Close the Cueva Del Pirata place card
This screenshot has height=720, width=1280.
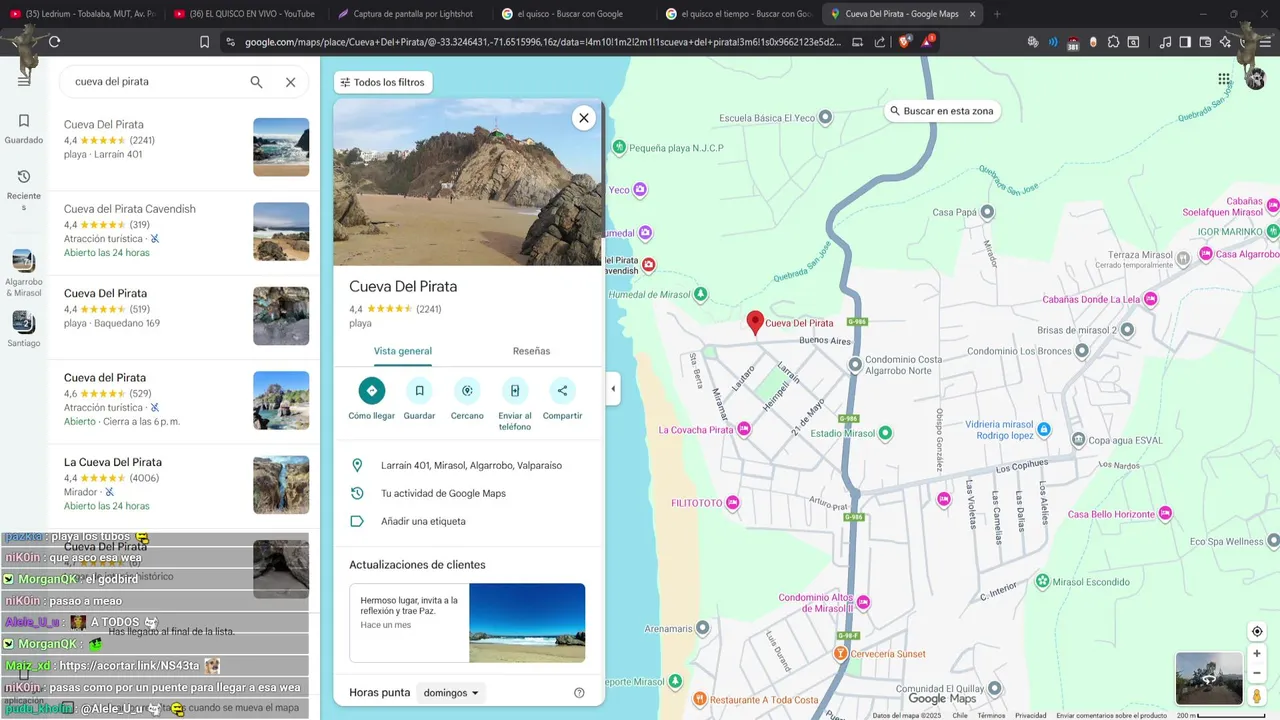584,118
